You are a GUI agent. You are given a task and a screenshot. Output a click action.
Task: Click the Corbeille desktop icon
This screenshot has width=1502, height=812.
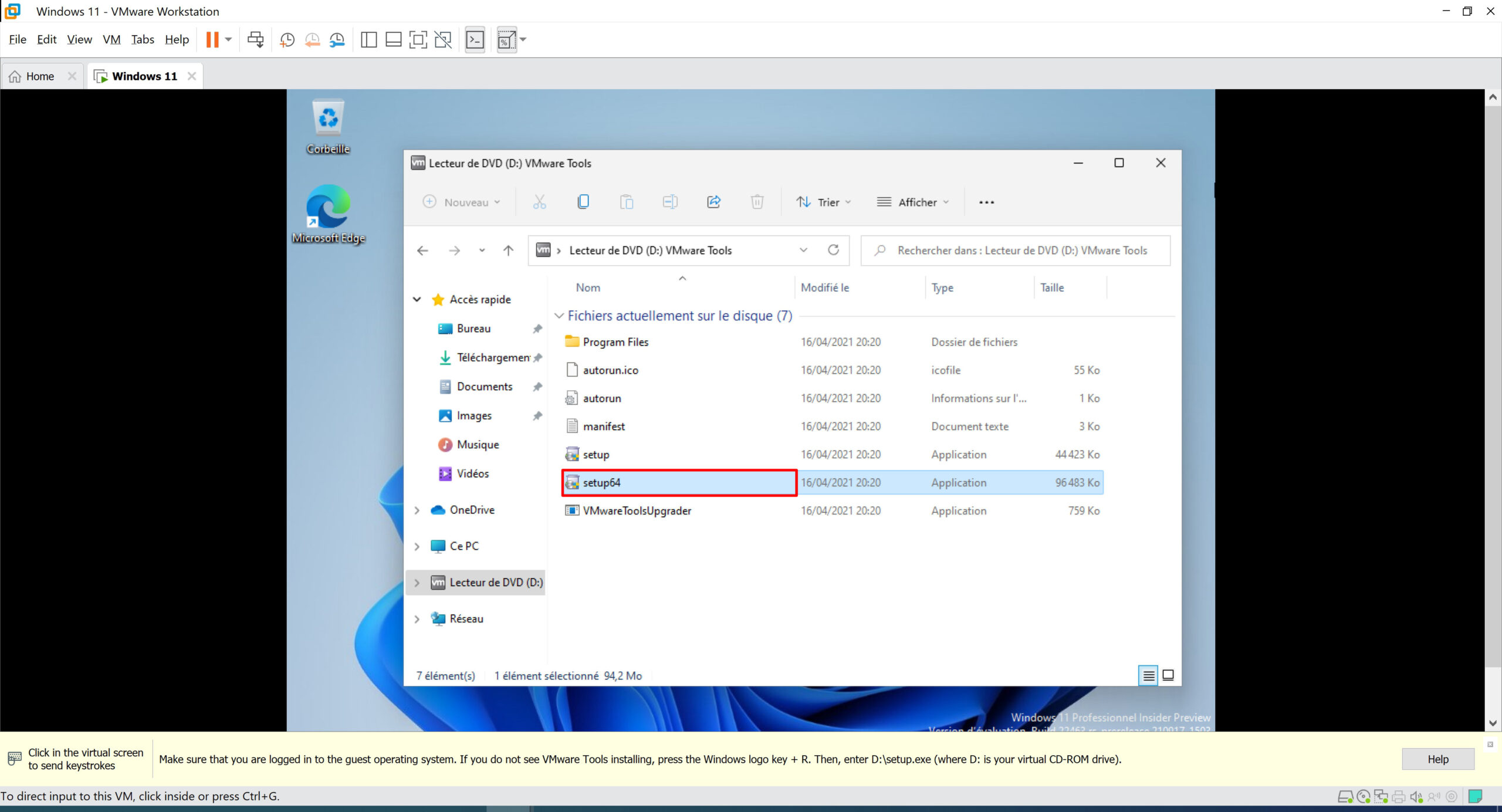pyautogui.click(x=328, y=127)
